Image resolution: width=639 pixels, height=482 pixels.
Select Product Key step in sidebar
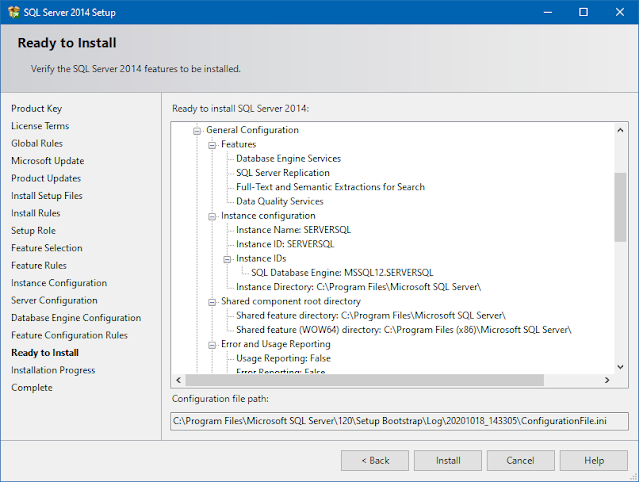click(x=36, y=108)
